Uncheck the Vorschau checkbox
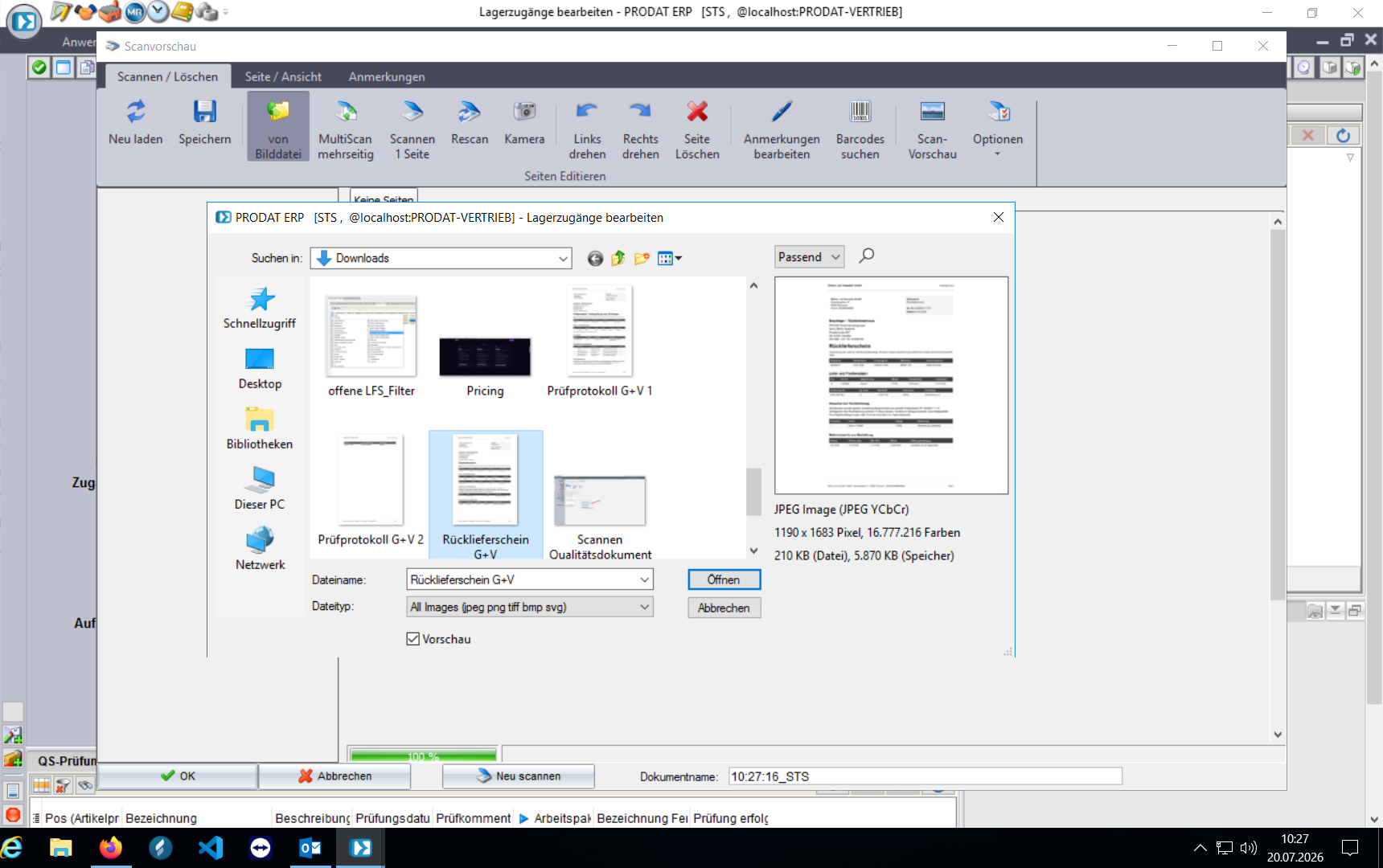The width and height of the screenshot is (1383, 868). coord(413,639)
